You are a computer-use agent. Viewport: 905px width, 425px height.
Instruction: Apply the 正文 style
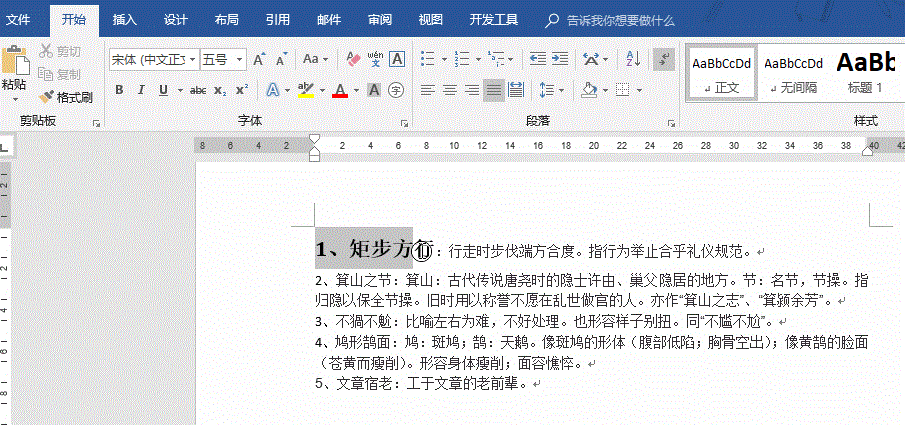[x=721, y=73]
